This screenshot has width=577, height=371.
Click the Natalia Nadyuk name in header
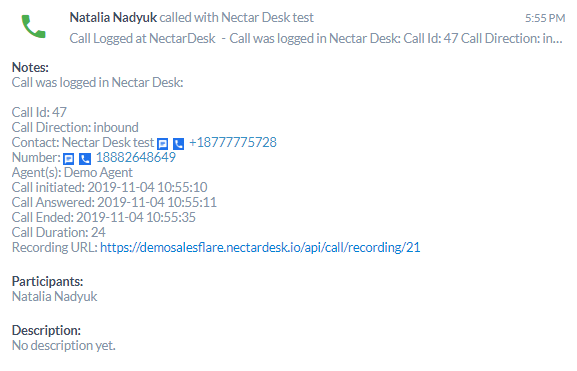(x=113, y=17)
